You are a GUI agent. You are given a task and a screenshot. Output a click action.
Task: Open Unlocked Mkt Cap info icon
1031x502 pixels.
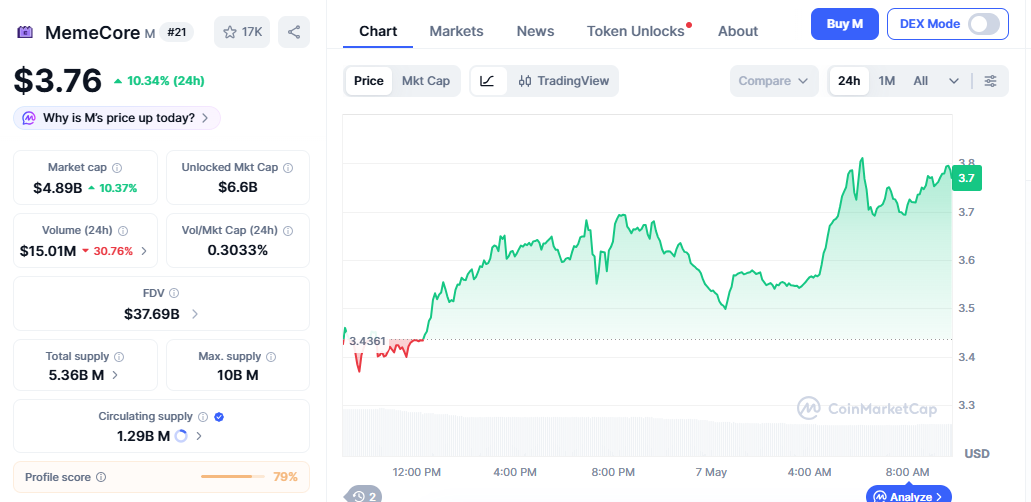pyautogui.click(x=288, y=168)
